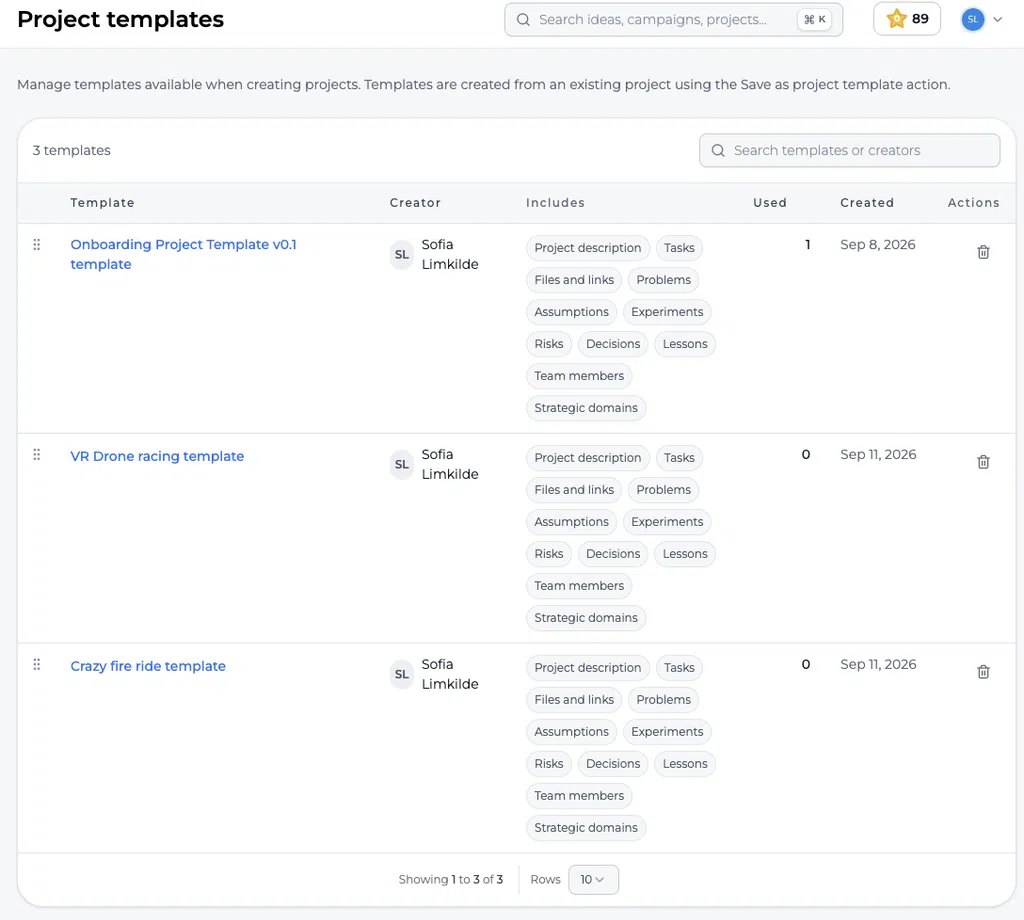Screen dimensions: 1024x920
Task: Click SL creator avatar in VR Drone row
Action: 402,464
